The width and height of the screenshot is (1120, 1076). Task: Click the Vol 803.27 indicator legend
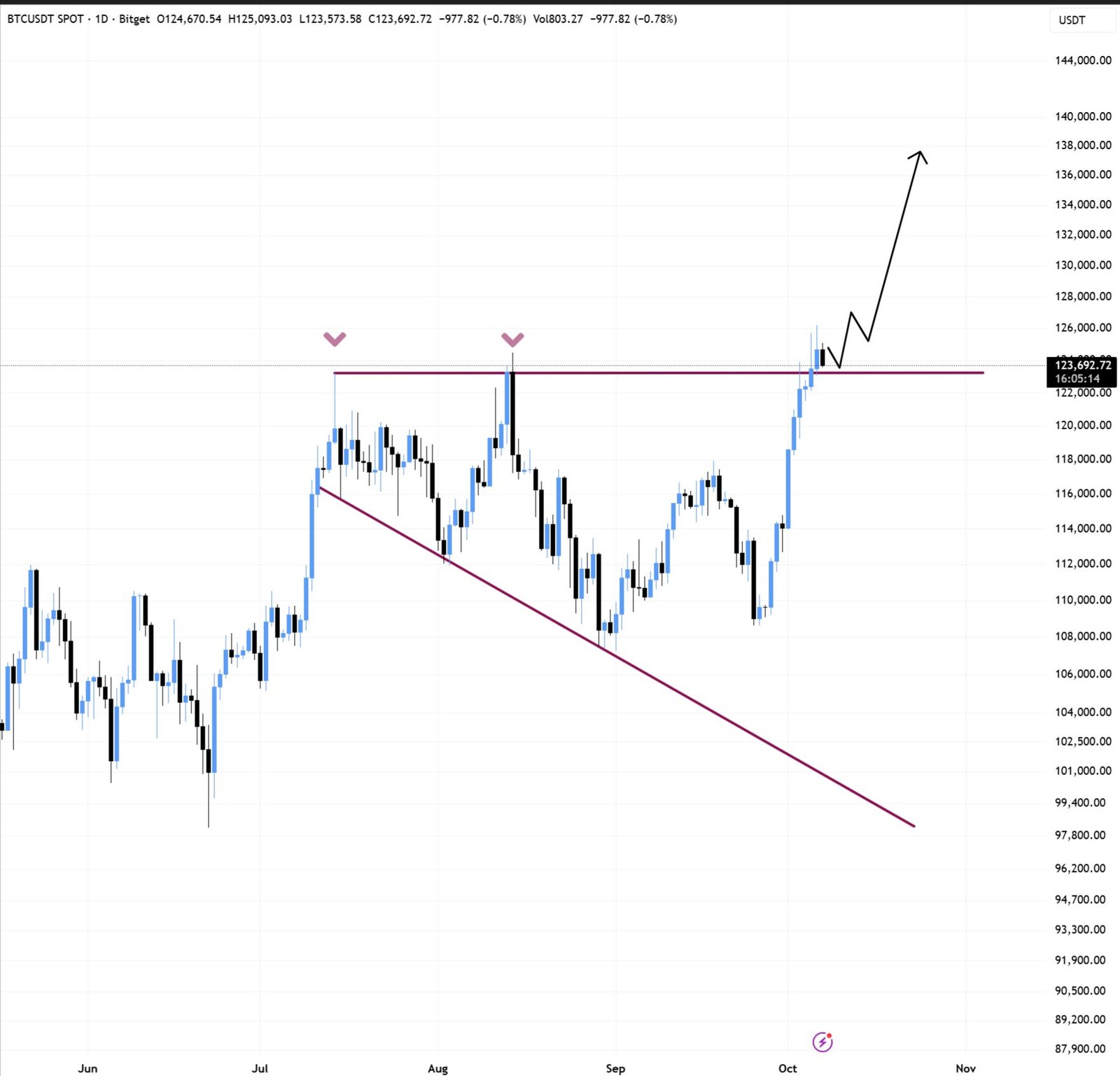557,19
